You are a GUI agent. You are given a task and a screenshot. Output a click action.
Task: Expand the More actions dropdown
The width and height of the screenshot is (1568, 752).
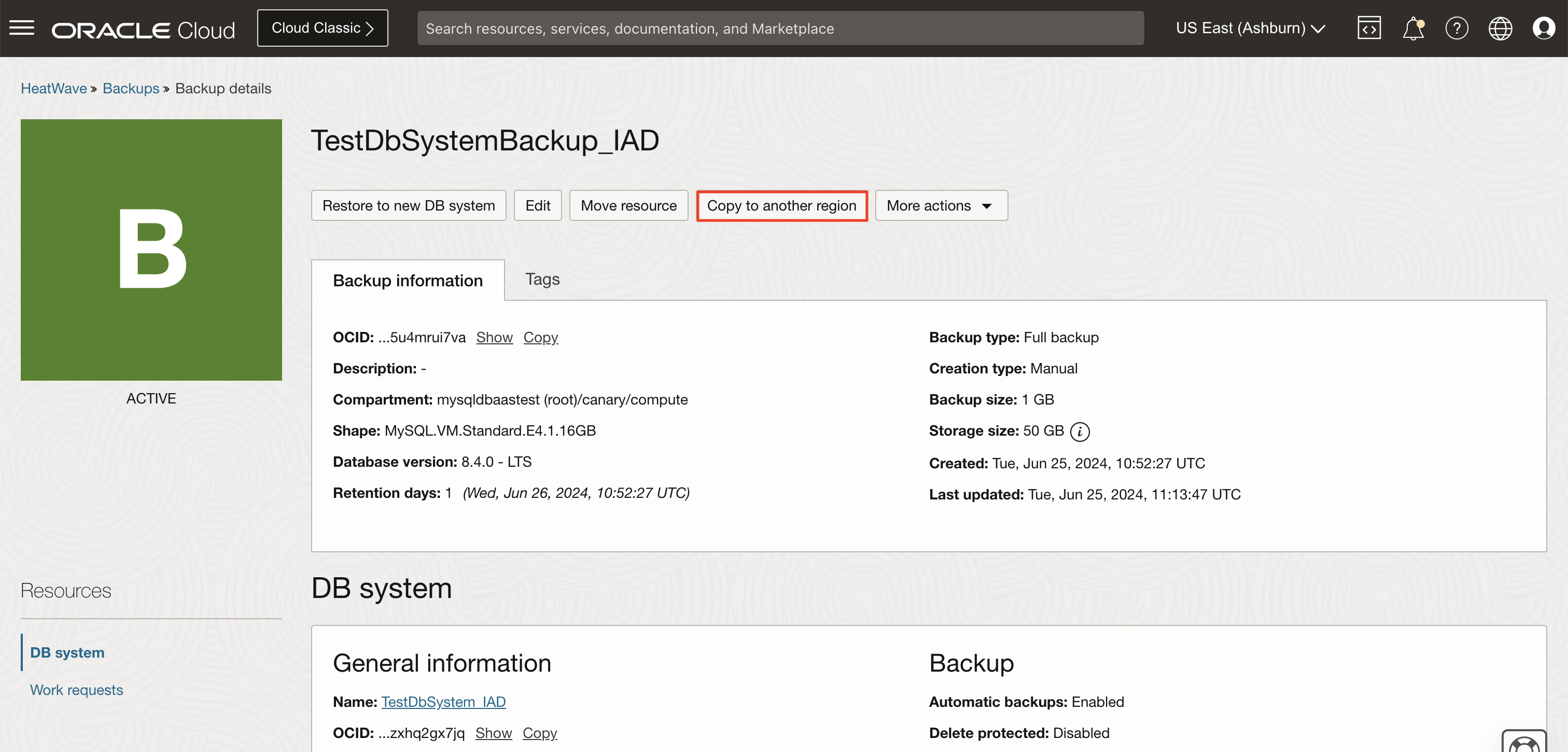[x=941, y=206]
